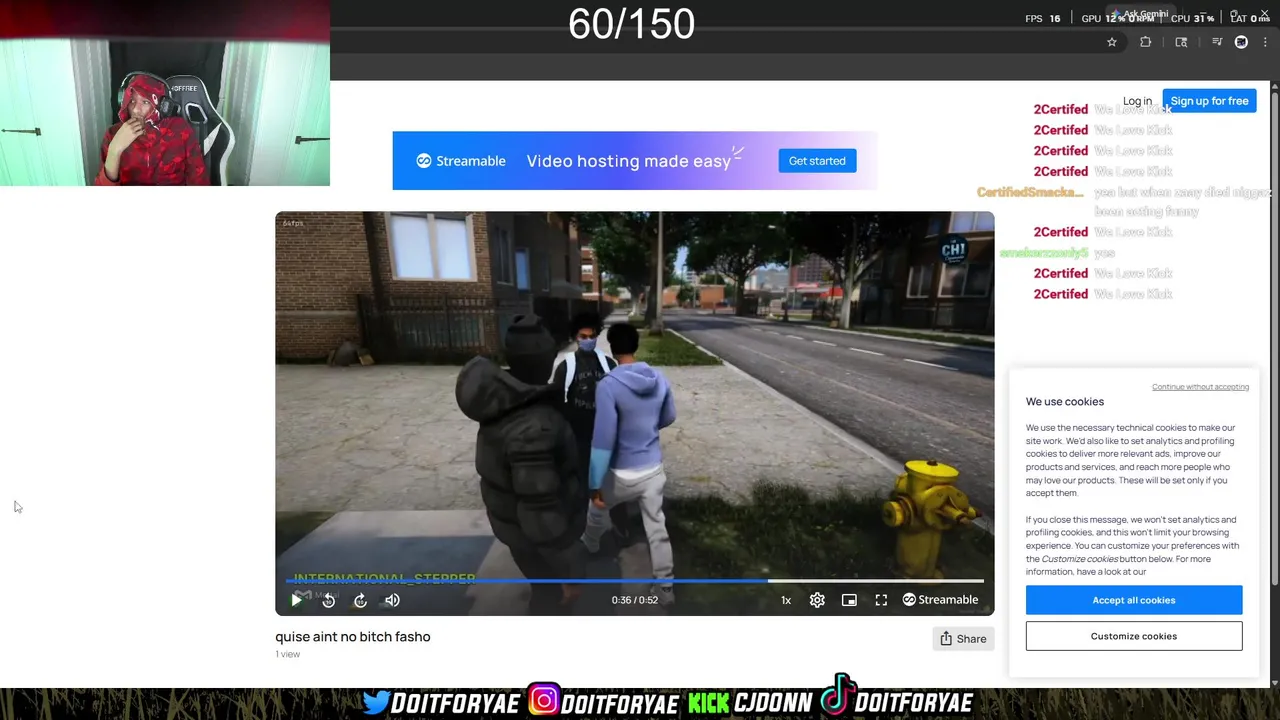This screenshot has width=1280, height=720.
Task: Open the Streamable logo in the banner
Action: coord(461,161)
